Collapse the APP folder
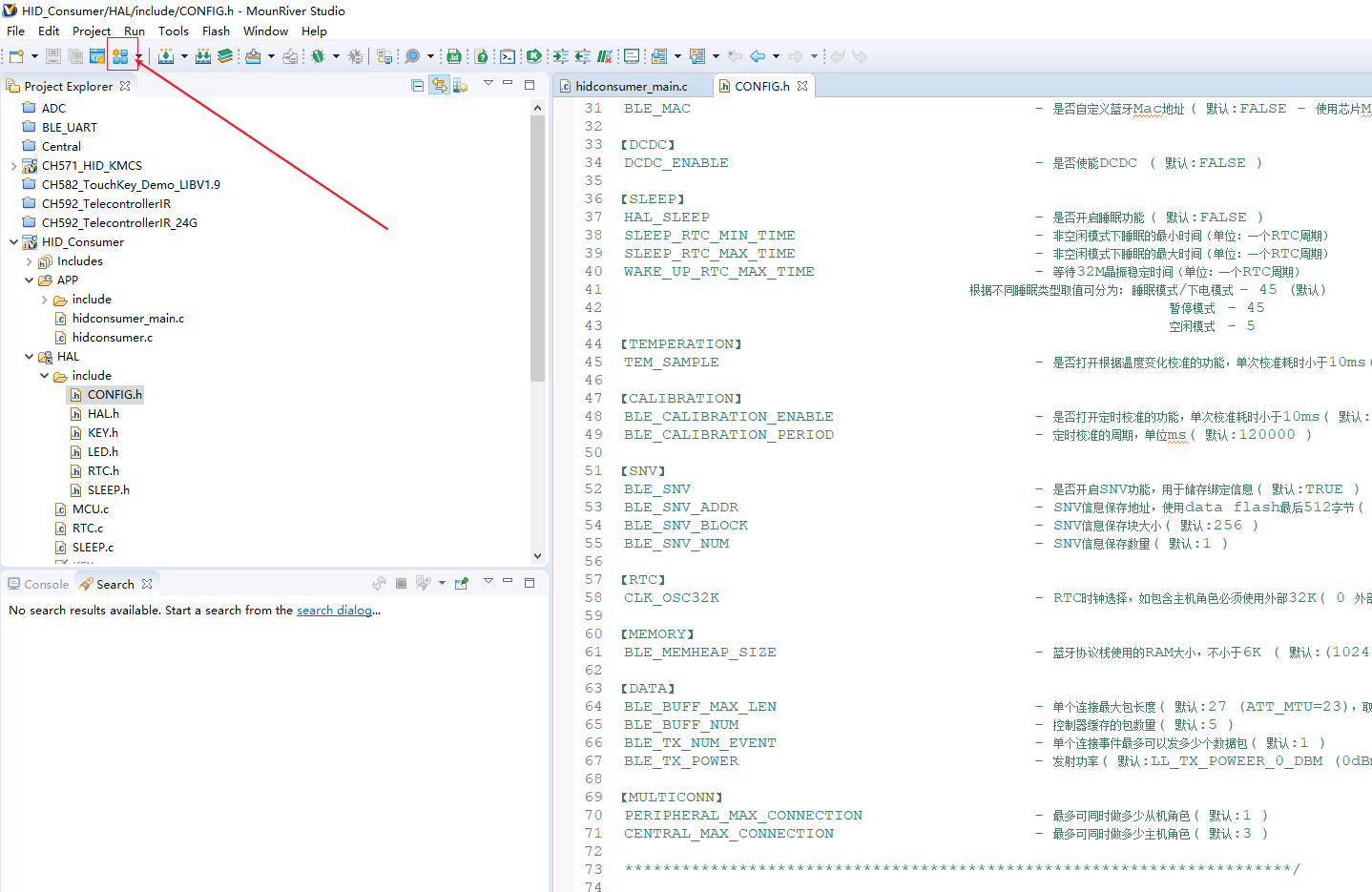This screenshot has height=892, width=1372. point(29,280)
